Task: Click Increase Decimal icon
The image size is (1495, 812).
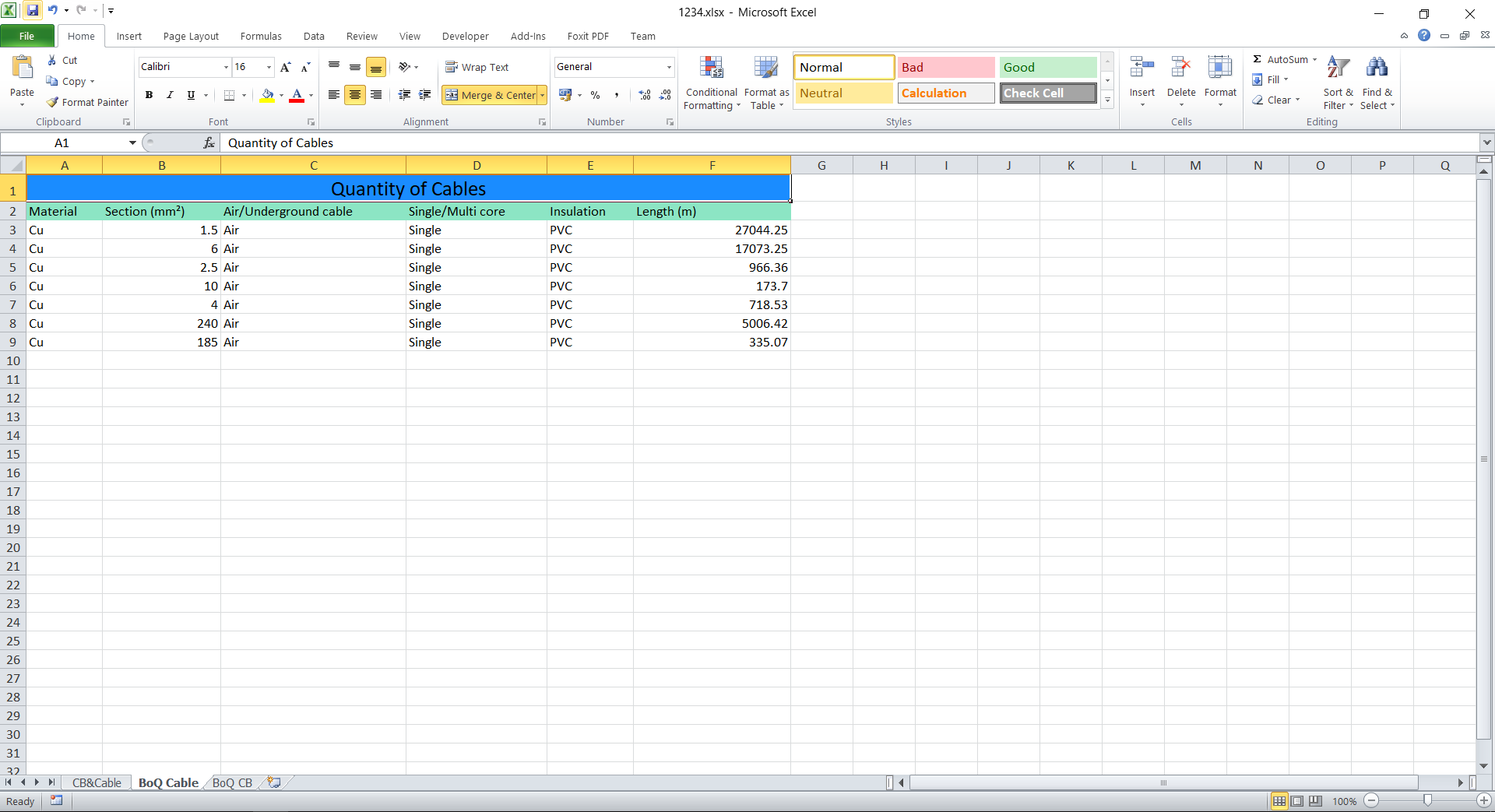Action: (645, 95)
